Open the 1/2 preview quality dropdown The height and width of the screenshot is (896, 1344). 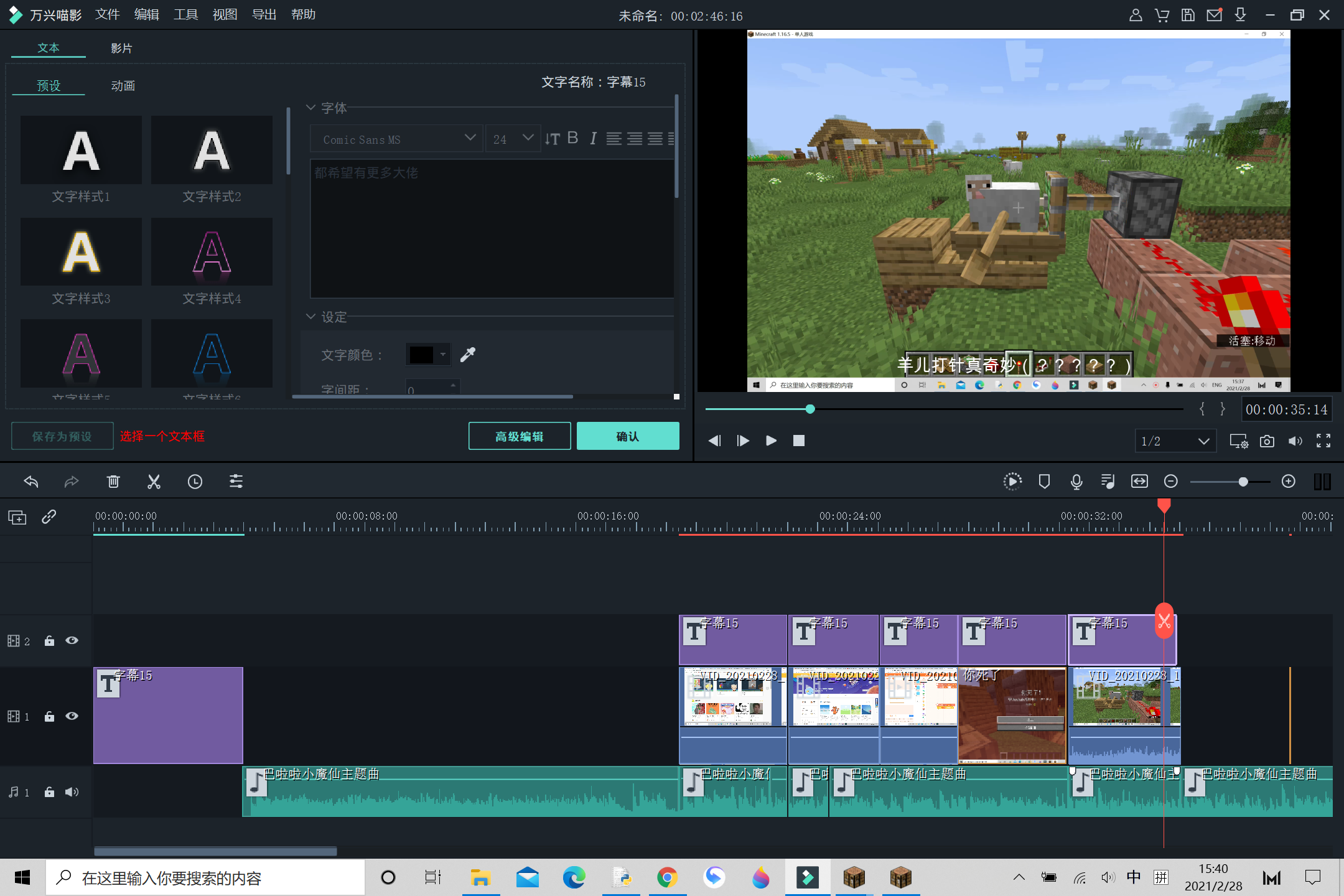pos(1175,441)
